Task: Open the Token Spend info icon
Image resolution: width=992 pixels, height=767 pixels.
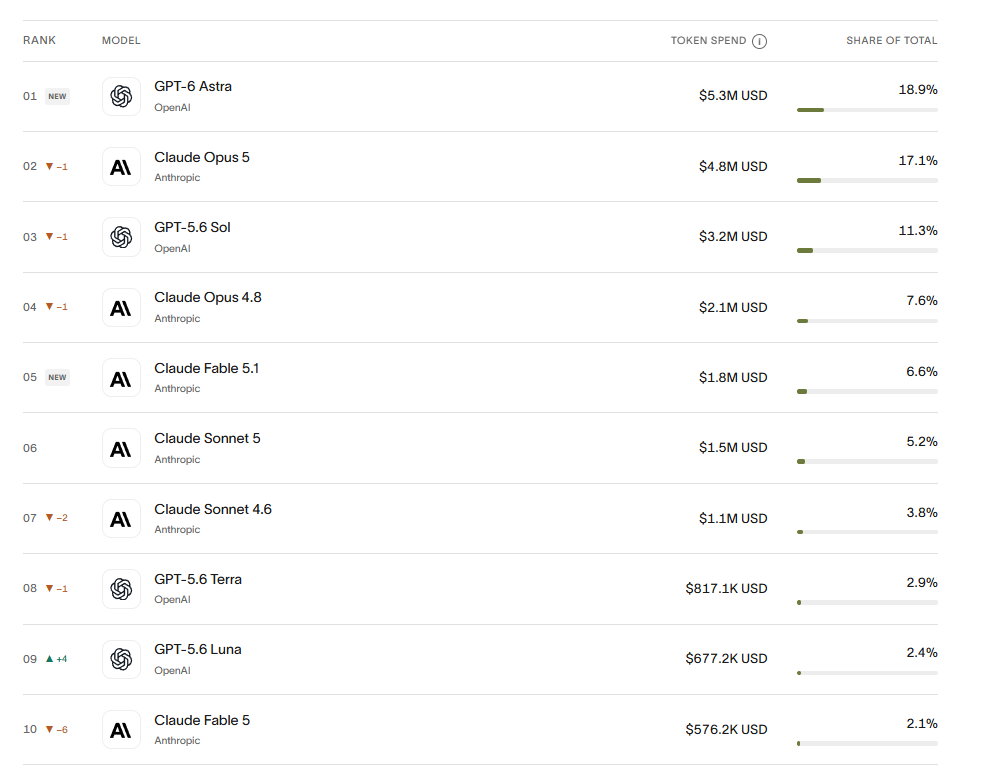Action: tap(759, 41)
